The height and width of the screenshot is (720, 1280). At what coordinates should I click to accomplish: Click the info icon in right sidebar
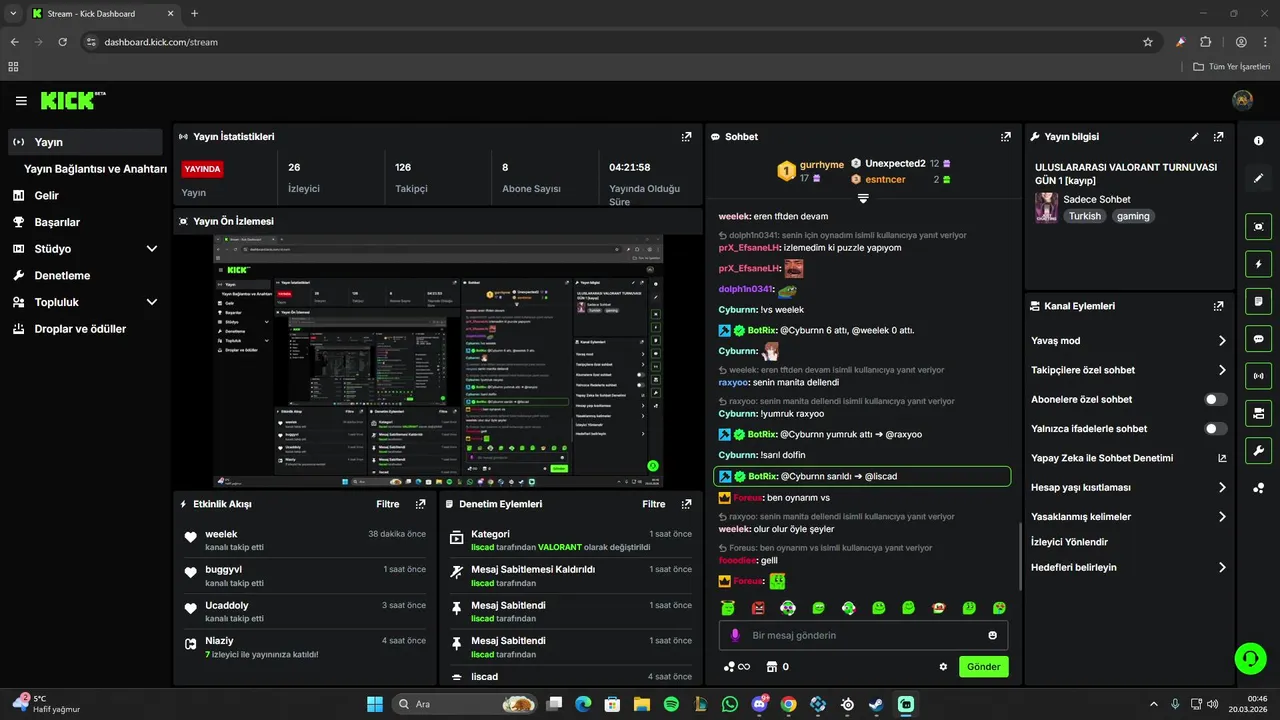click(1259, 141)
